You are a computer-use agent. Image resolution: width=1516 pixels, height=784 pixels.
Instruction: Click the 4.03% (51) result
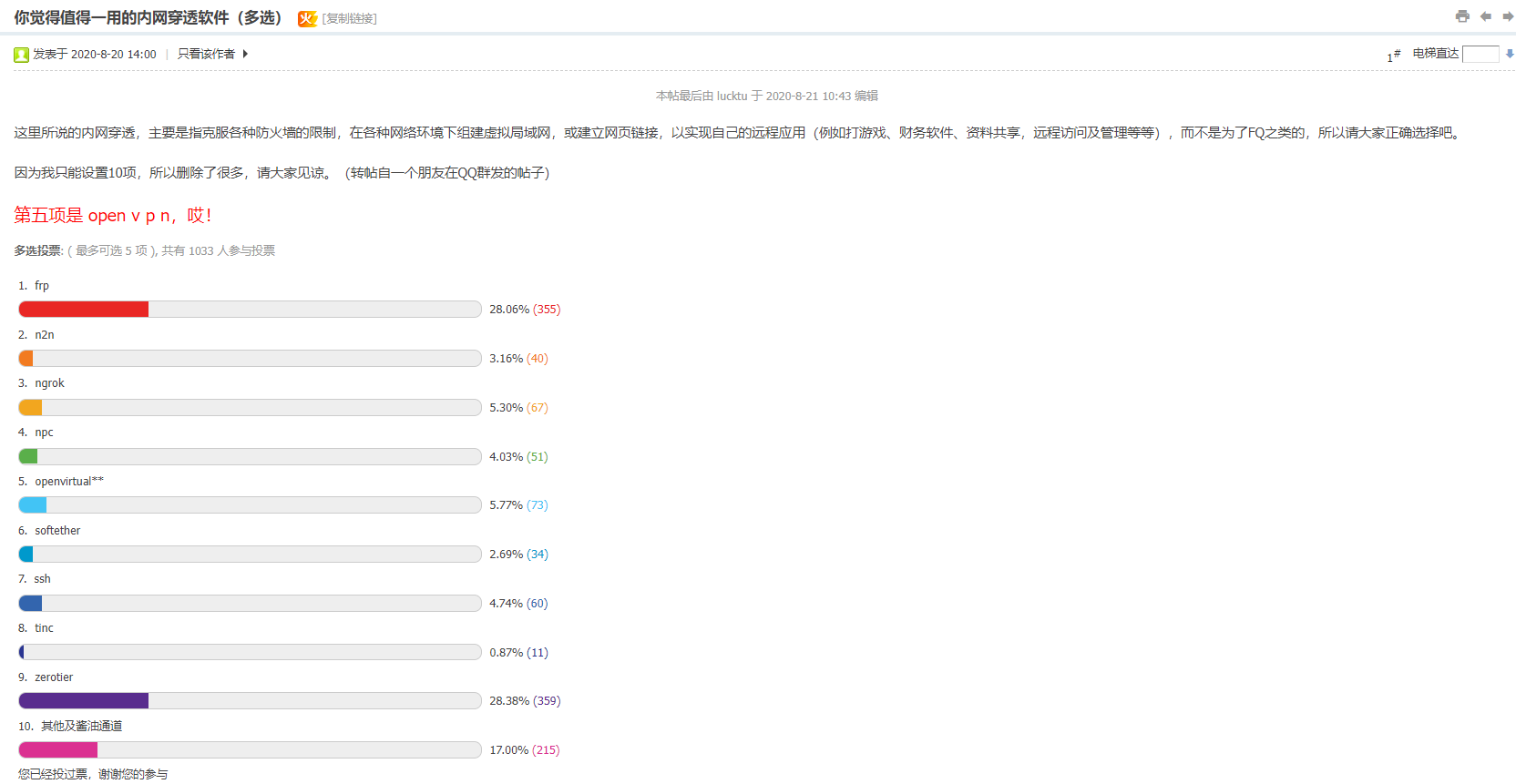point(519,457)
